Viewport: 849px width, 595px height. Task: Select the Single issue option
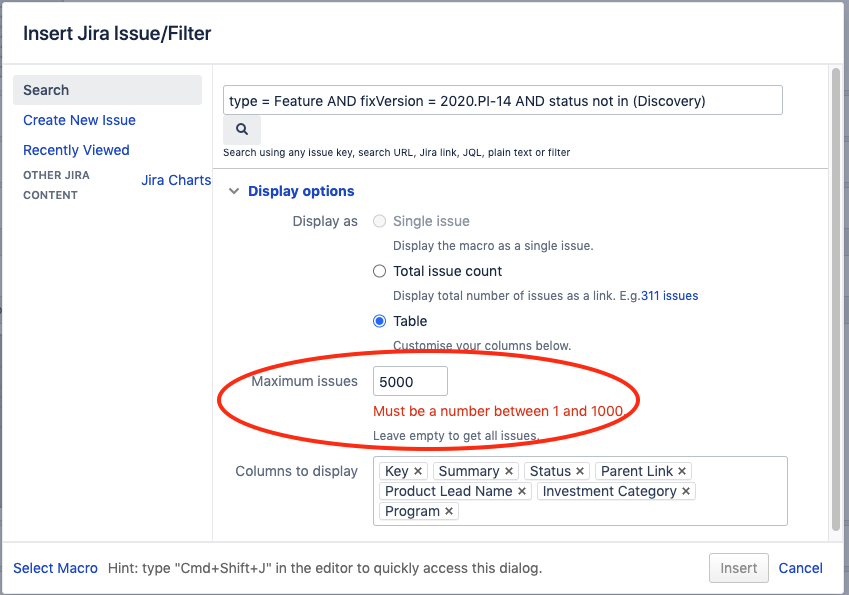pos(379,221)
